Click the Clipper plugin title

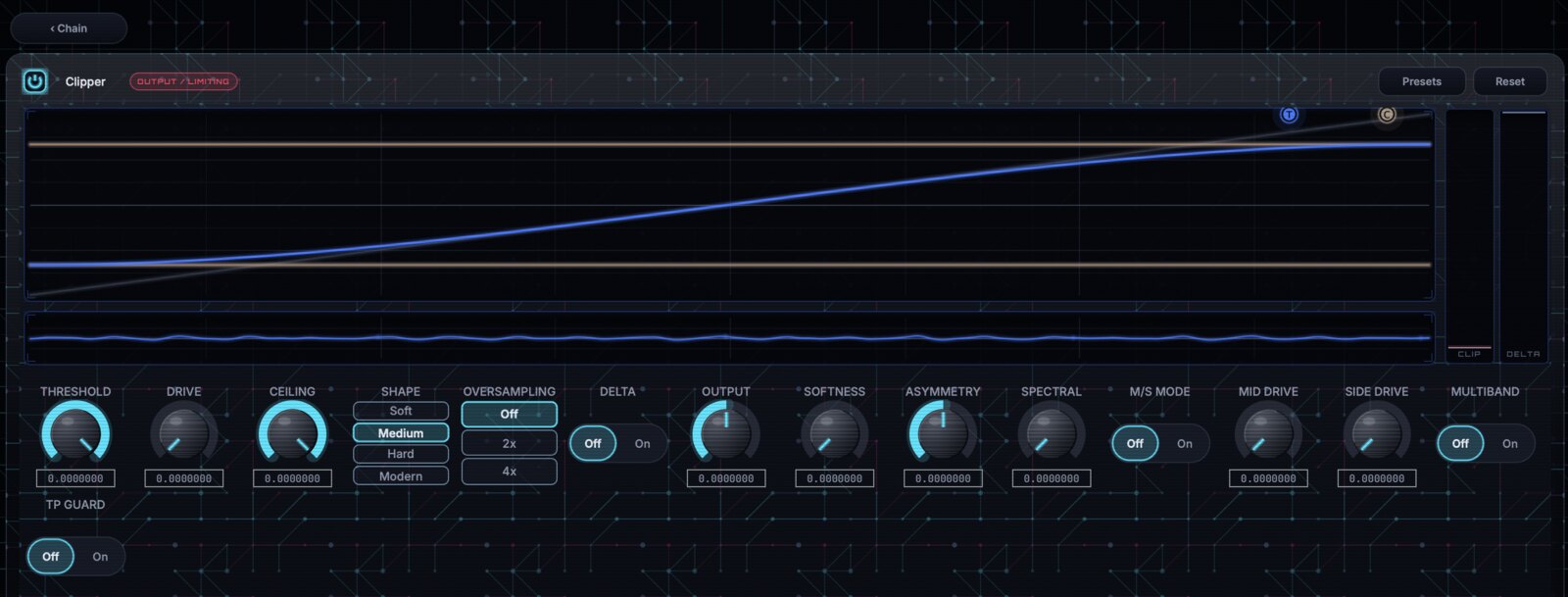(85, 81)
